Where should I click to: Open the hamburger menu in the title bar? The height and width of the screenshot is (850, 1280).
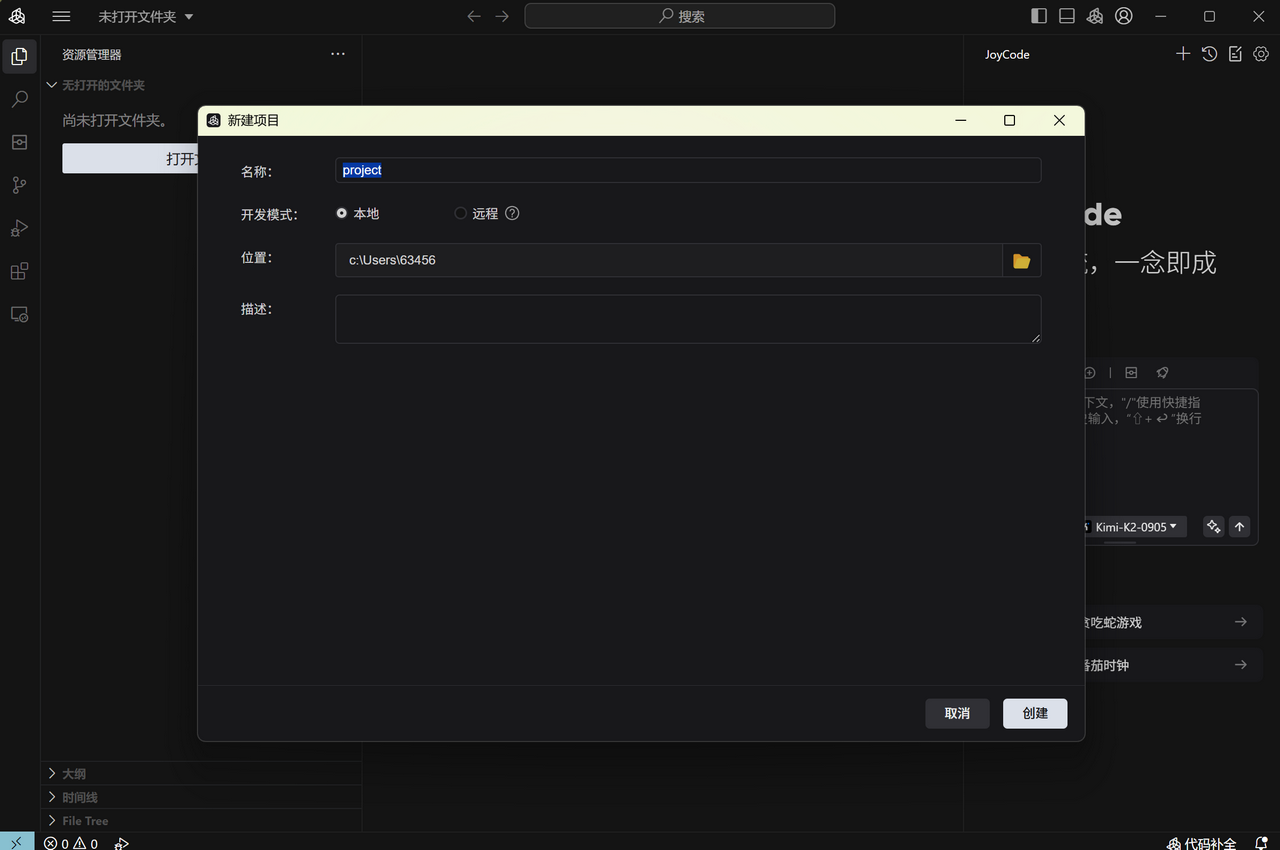pyautogui.click(x=61, y=16)
